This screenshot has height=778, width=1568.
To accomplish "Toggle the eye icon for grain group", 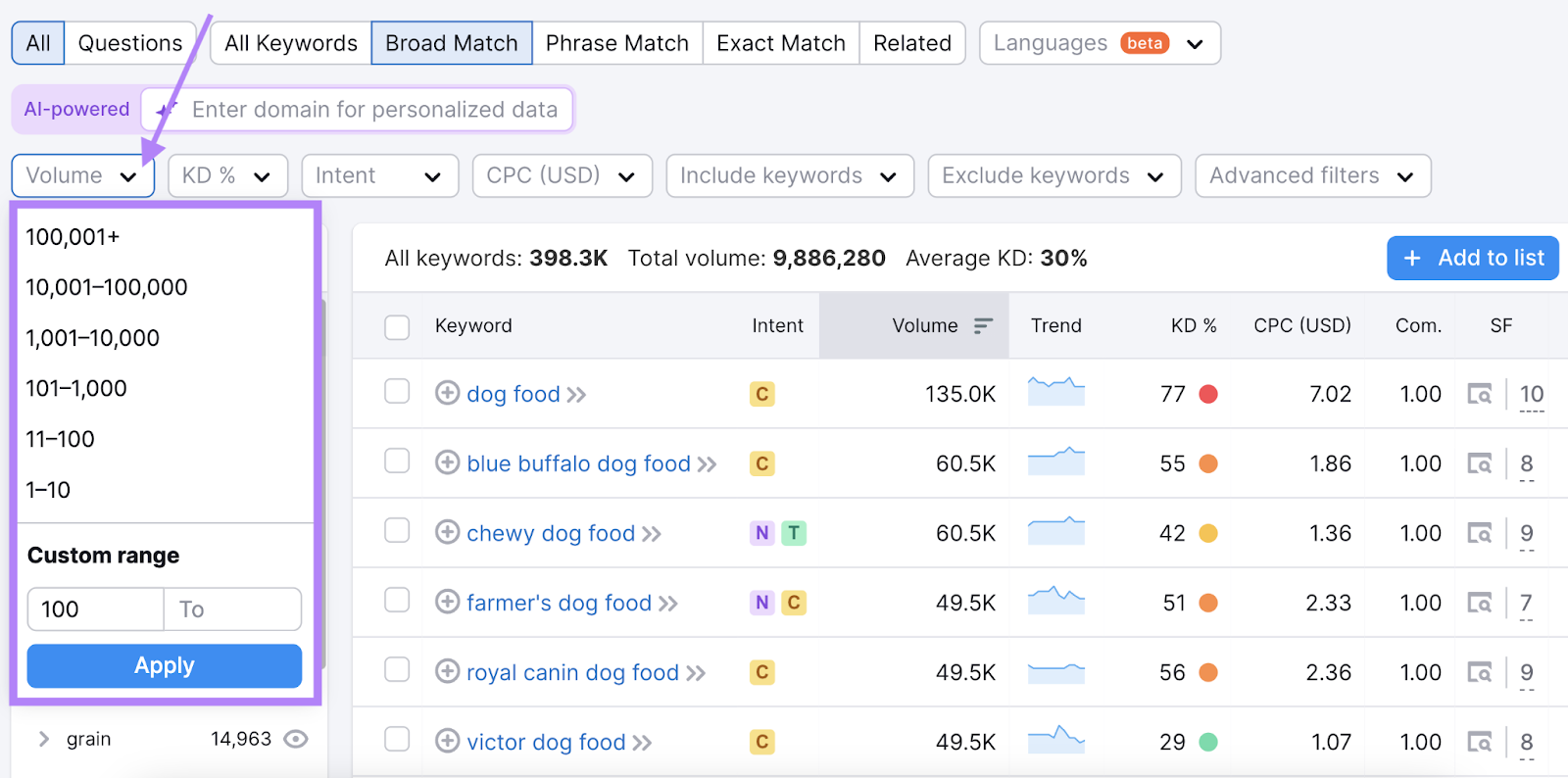I will 295,739.
